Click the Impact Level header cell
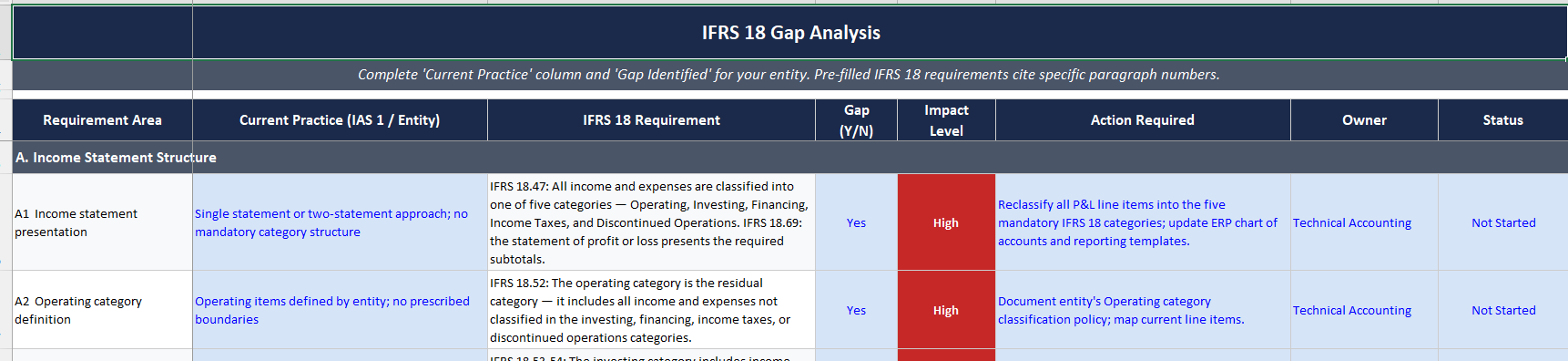Image resolution: width=1568 pixels, height=361 pixels. pyautogui.click(x=946, y=120)
